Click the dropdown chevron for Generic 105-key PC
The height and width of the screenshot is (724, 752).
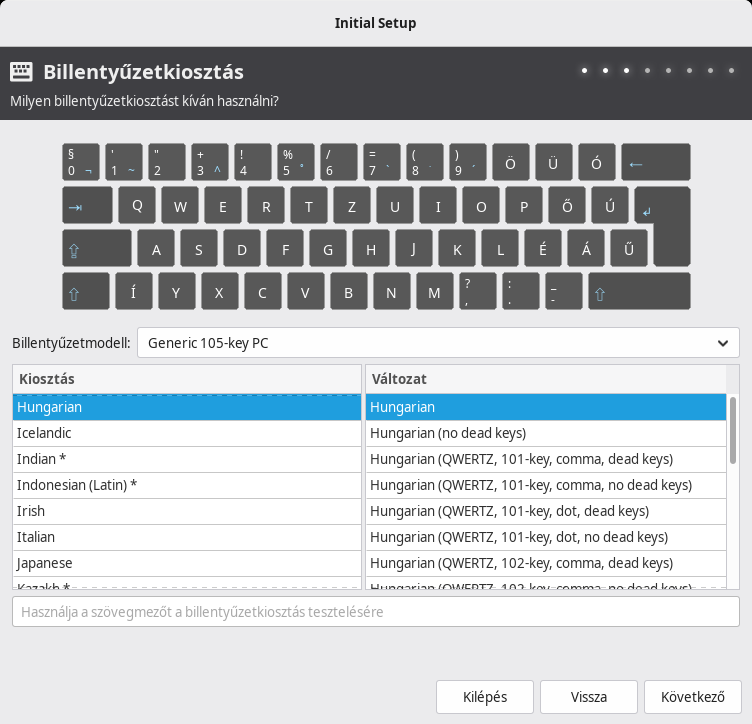click(723, 343)
